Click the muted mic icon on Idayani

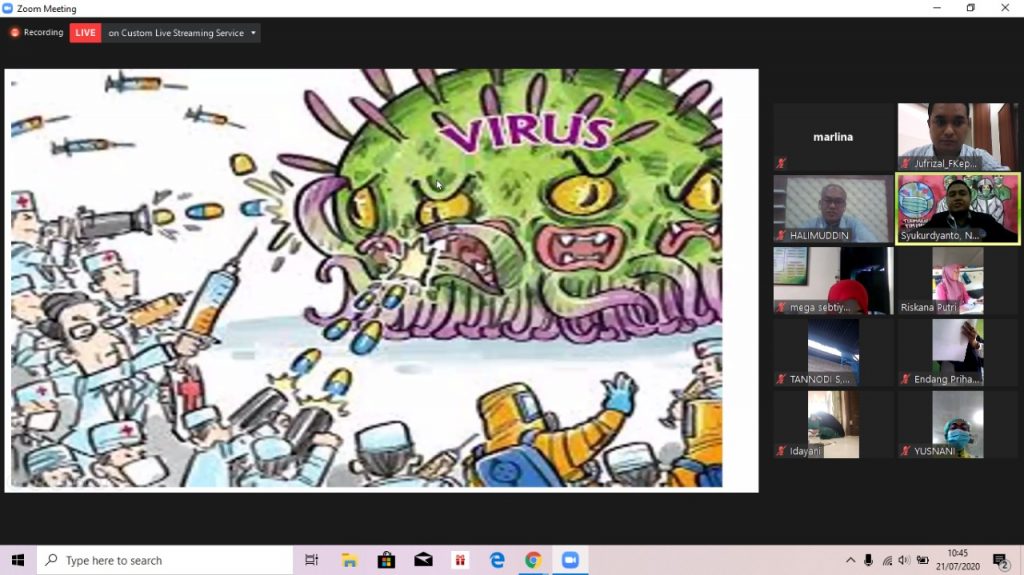[782, 451]
